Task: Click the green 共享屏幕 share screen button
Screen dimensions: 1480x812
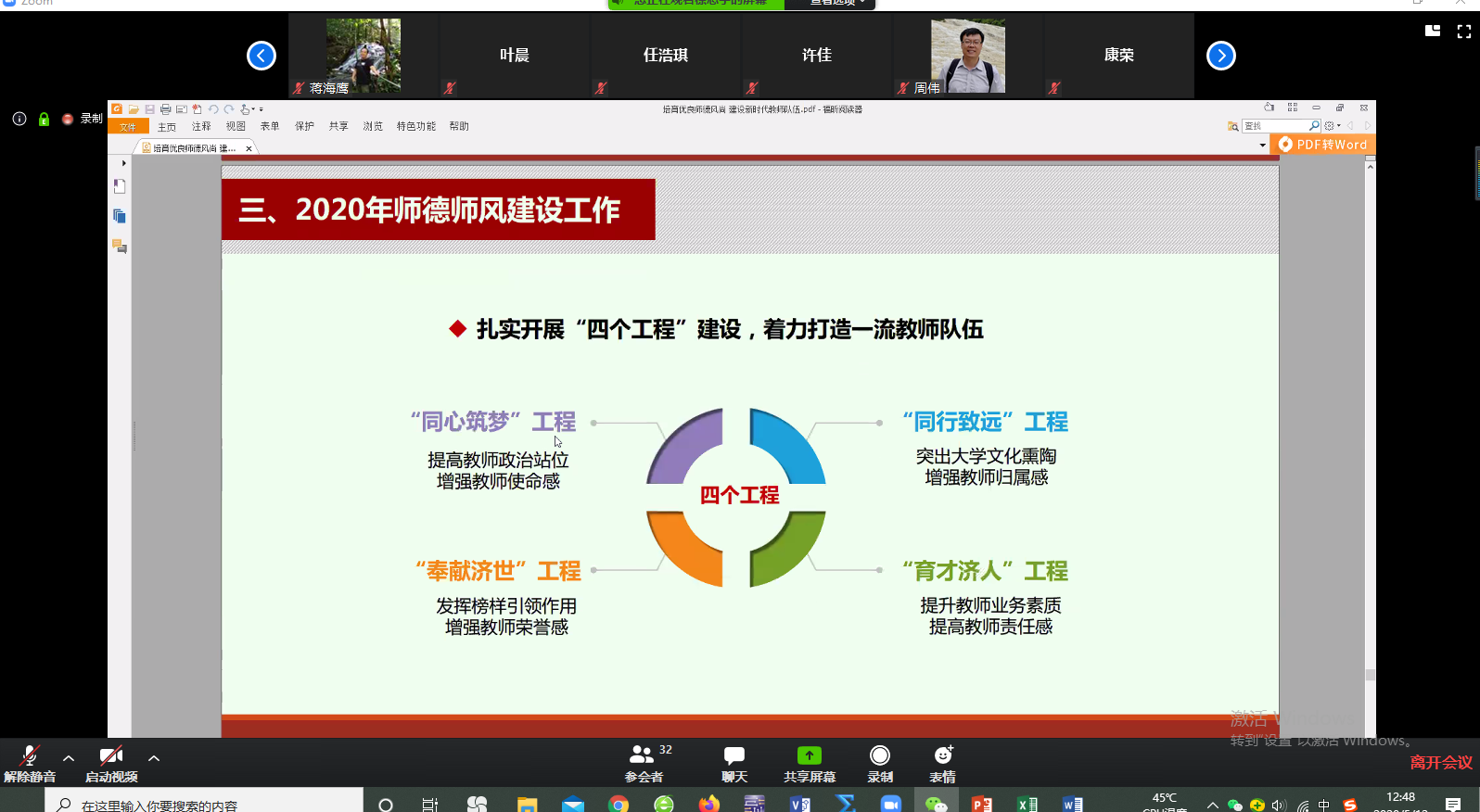Action: pos(810,764)
